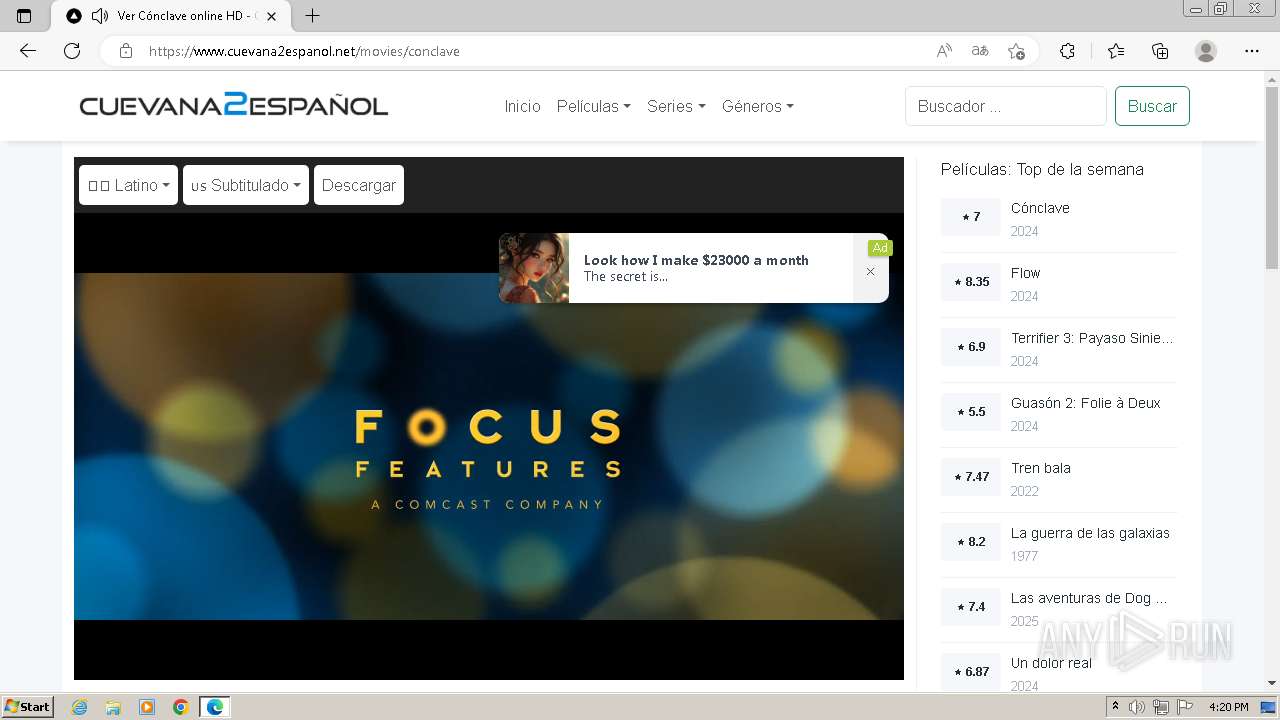Expand the Subtitulado dropdown

pos(246,185)
